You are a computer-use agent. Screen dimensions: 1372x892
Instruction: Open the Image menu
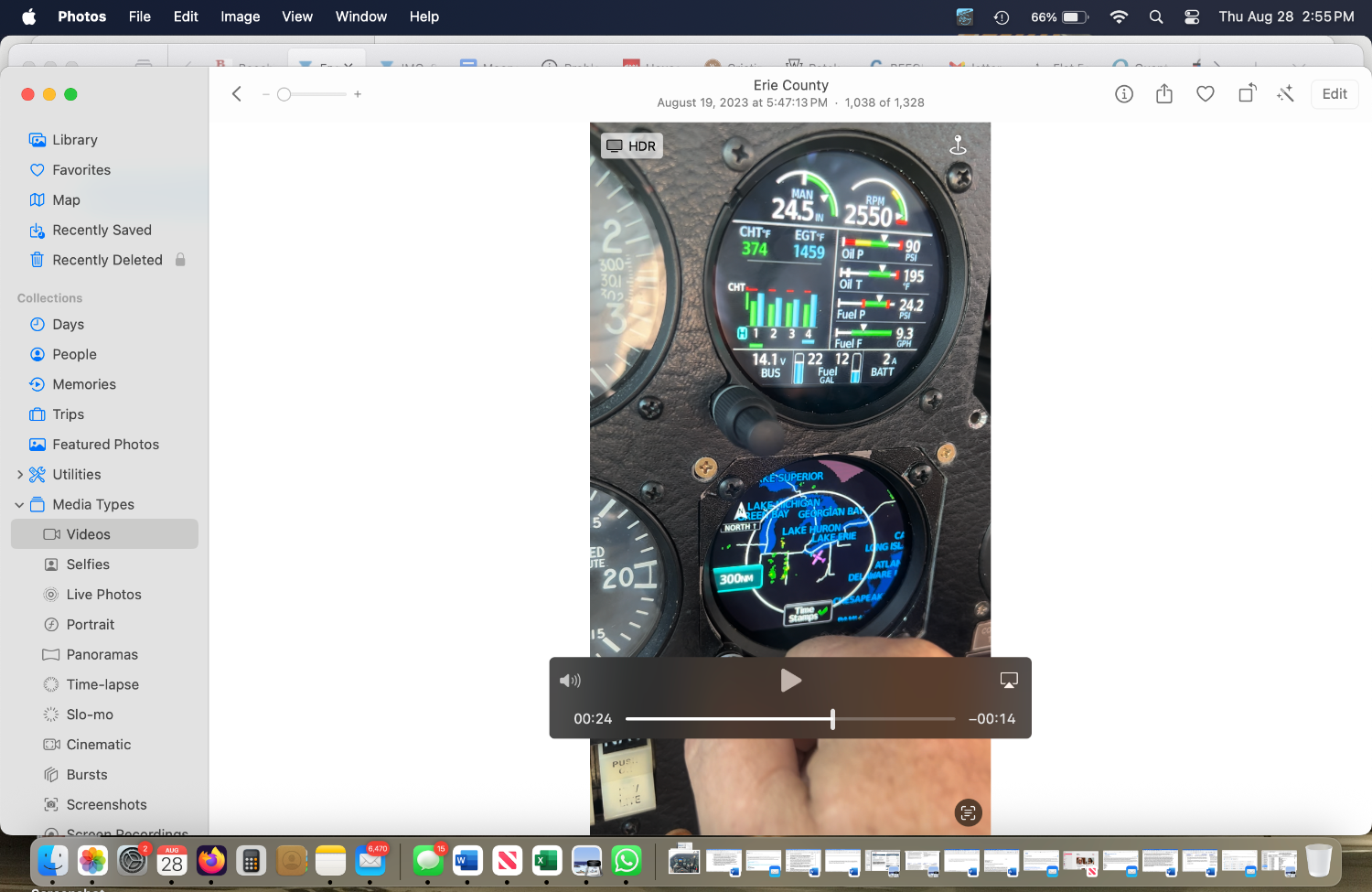pos(241,16)
